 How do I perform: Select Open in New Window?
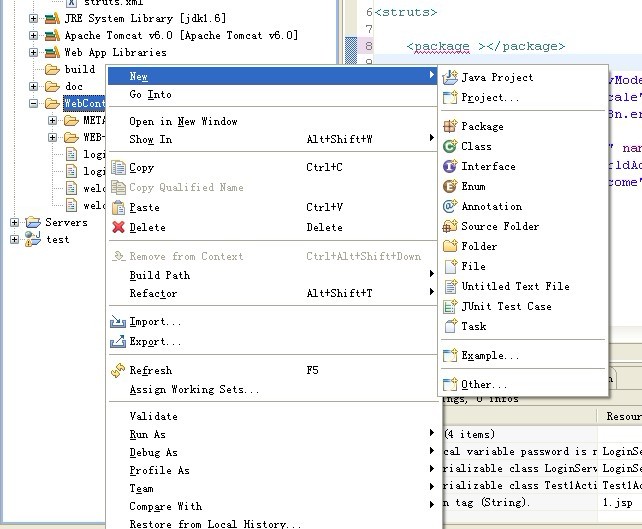[272, 122]
